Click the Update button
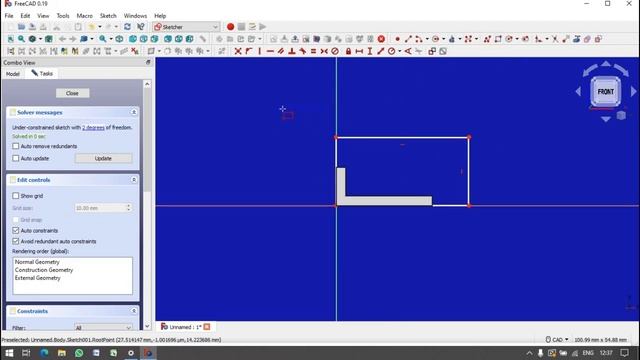Viewport: 640px width, 360px height. tap(103, 158)
